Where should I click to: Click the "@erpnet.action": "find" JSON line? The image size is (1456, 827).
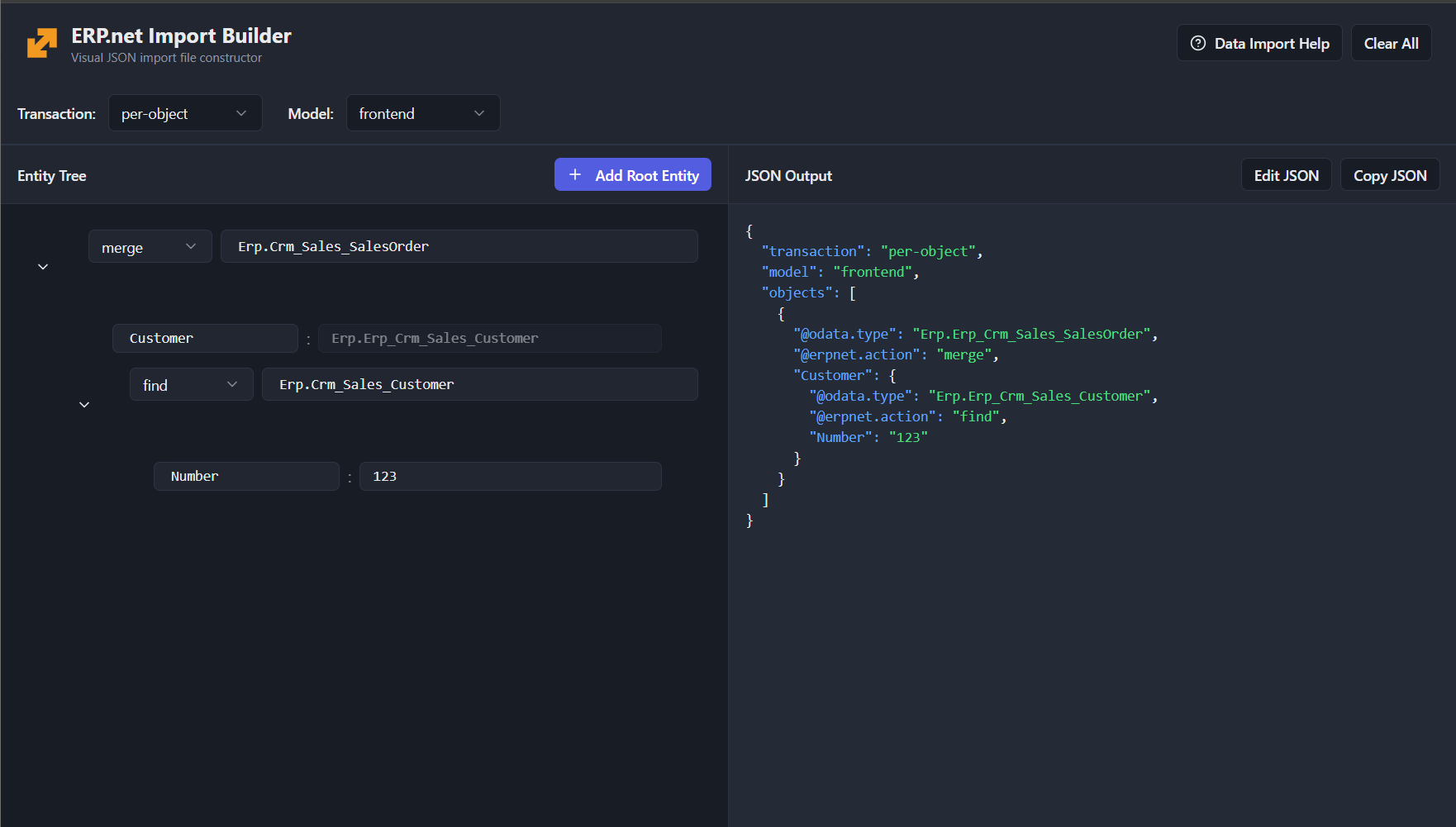tap(908, 416)
